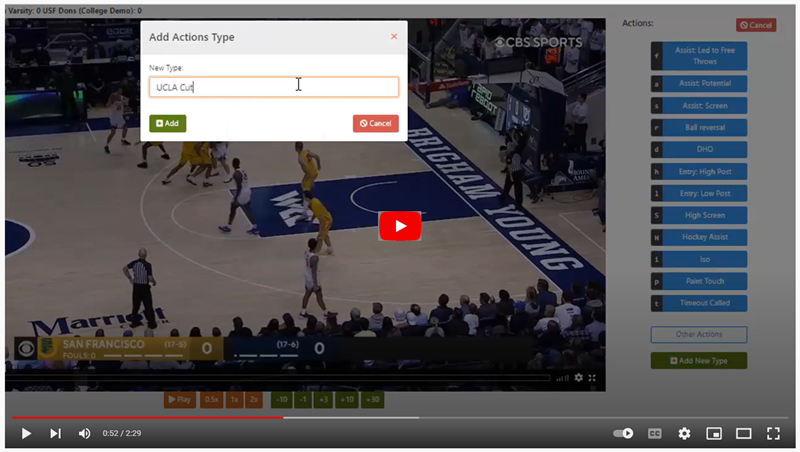Toggle closed captions
The image size is (800, 452).
(x=655, y=433)
